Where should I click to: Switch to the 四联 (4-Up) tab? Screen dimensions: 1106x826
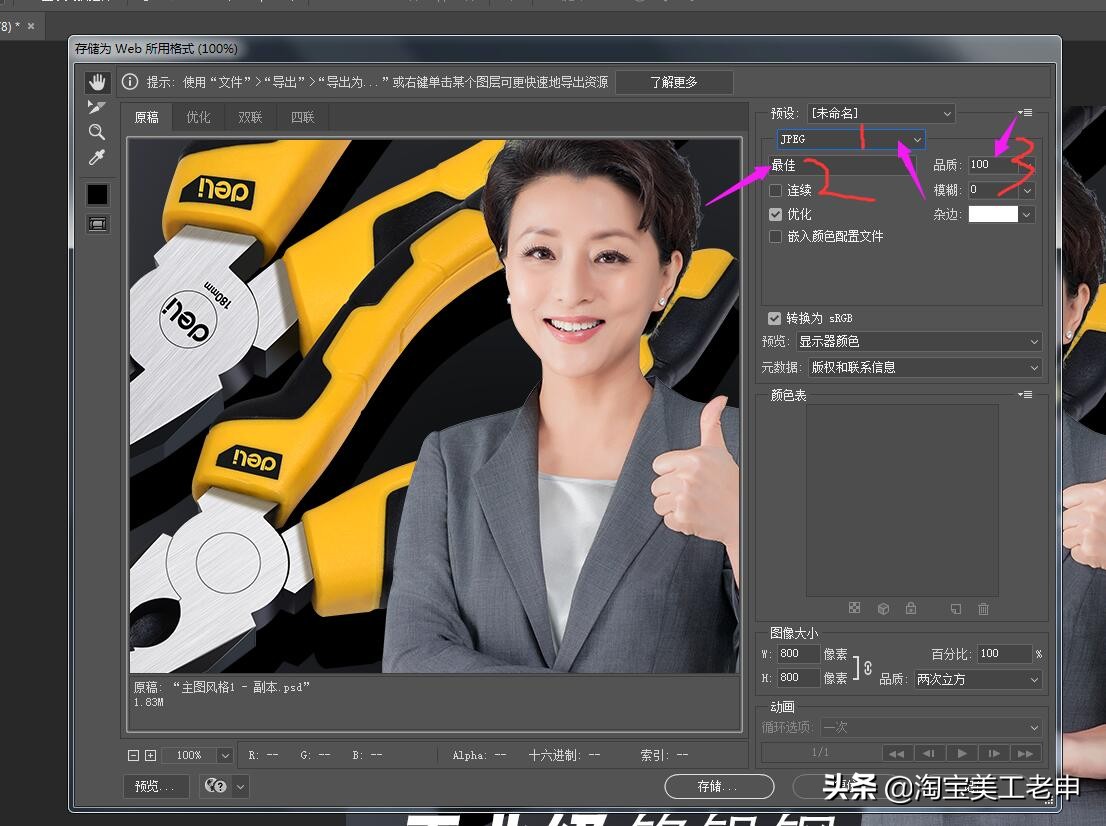point(302,117)
